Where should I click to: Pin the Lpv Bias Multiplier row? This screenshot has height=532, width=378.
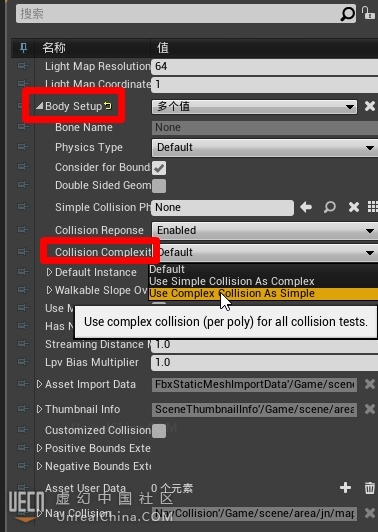[x=23, y=362]
